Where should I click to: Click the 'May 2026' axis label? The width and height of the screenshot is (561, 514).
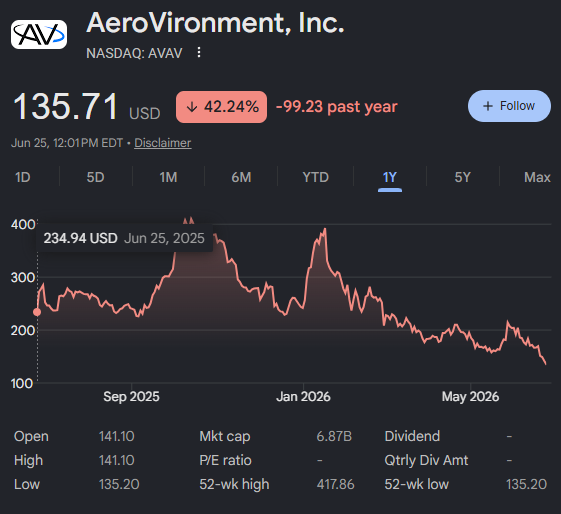click(x=470, y=397)
